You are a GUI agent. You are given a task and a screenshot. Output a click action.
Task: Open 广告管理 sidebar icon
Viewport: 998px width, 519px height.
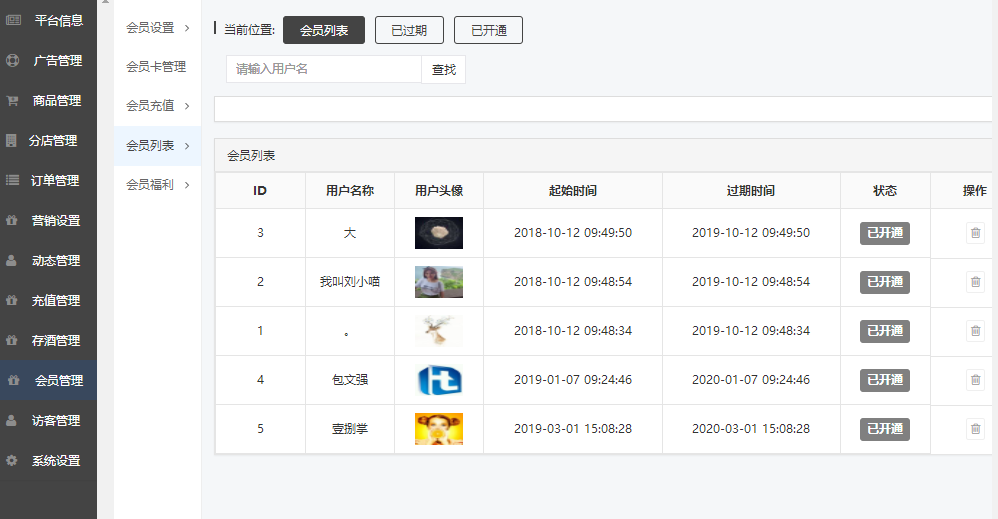[x=12, y=60]
